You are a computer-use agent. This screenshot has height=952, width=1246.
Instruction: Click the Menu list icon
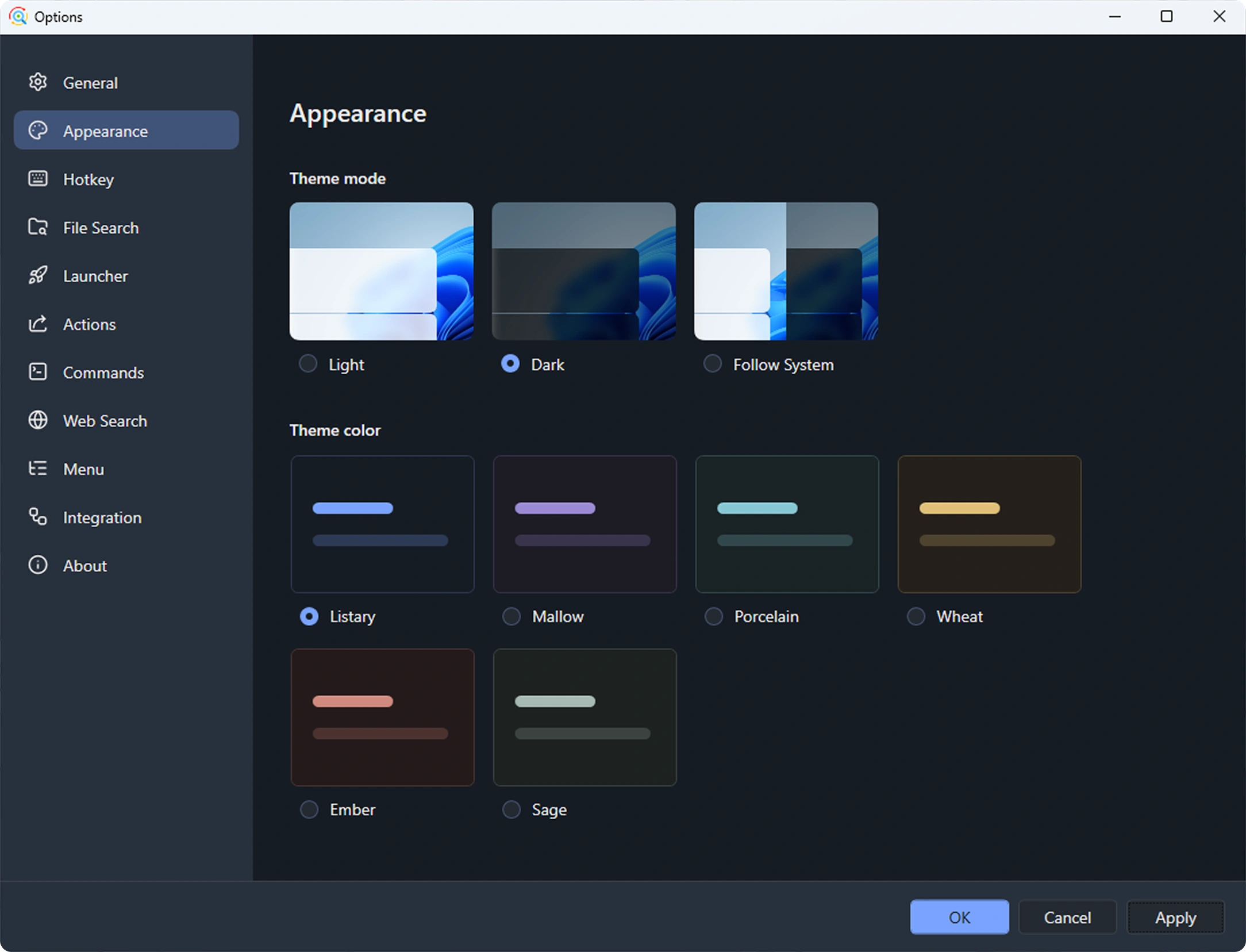point(38,469)
